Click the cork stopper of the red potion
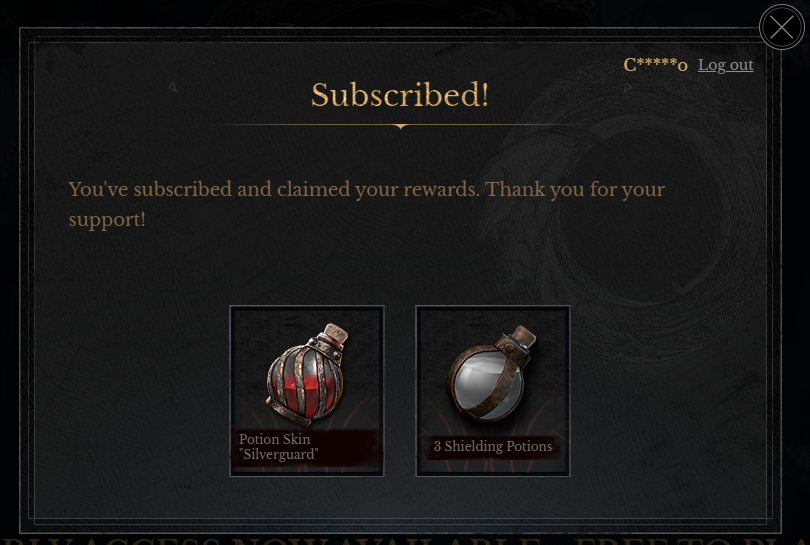The image size is (810, 545). [335, 334]
